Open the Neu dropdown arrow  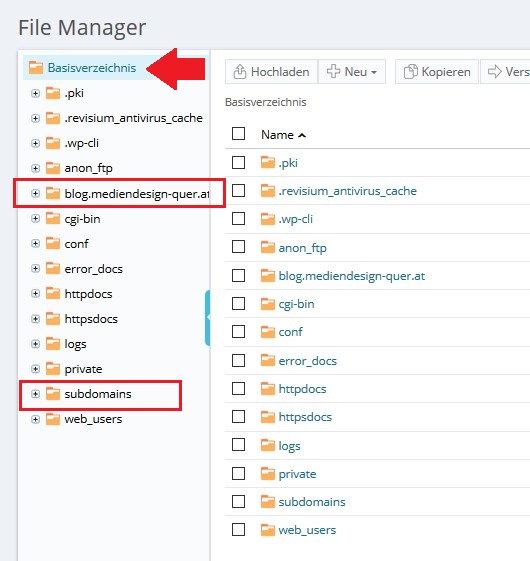point(374,72)
